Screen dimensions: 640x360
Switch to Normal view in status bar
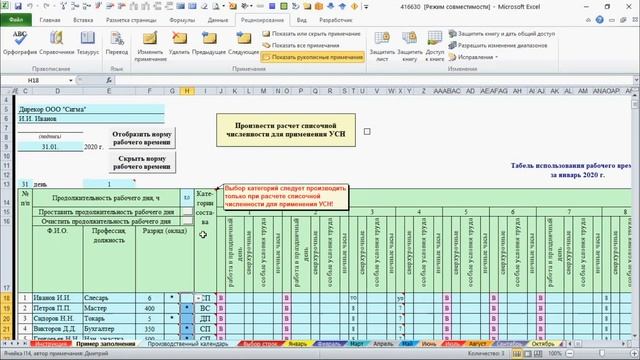click(x=517, y=354)
